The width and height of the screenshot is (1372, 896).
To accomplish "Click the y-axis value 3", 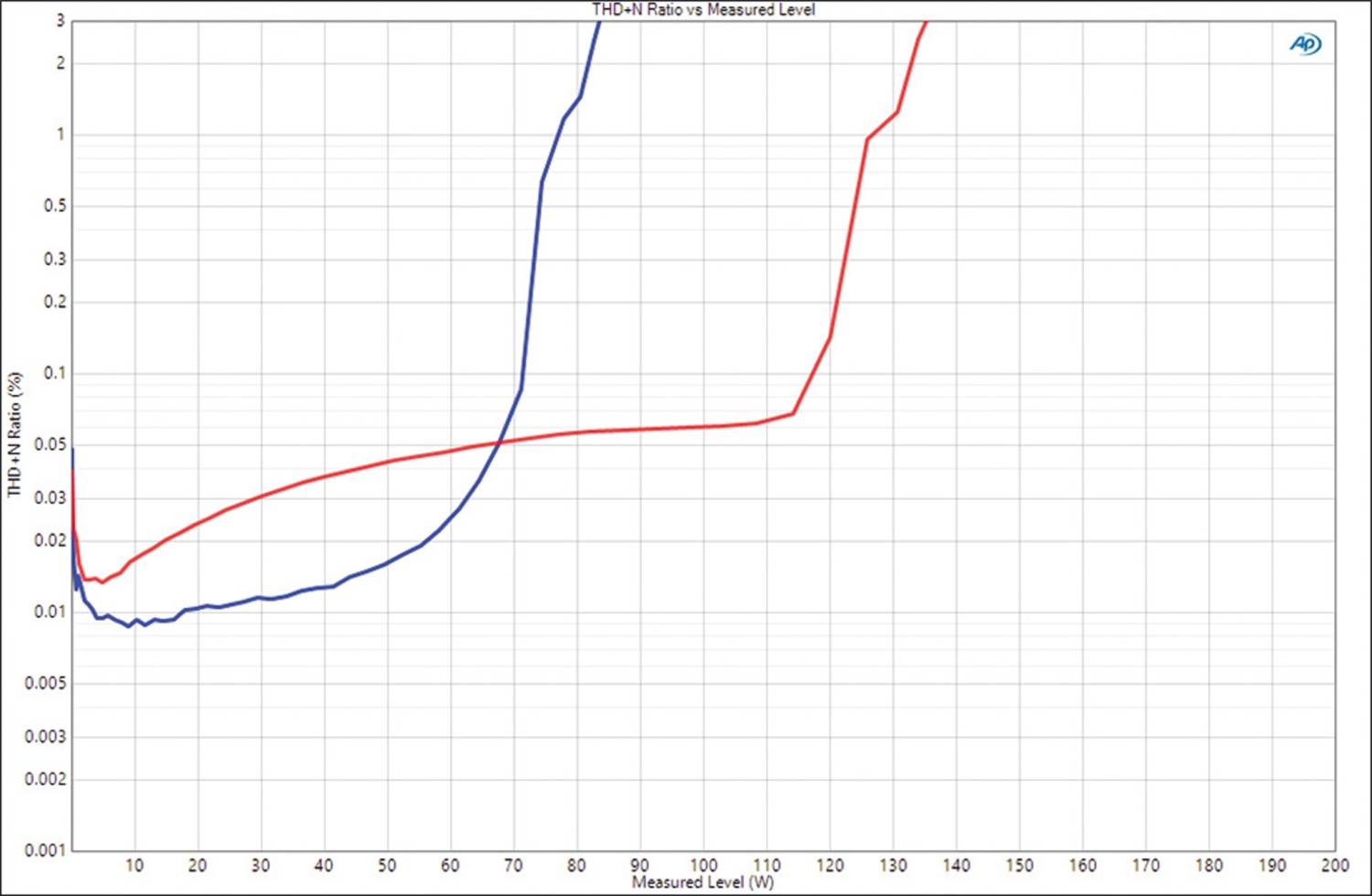I will pyautogui.click(x=60, y=21).
